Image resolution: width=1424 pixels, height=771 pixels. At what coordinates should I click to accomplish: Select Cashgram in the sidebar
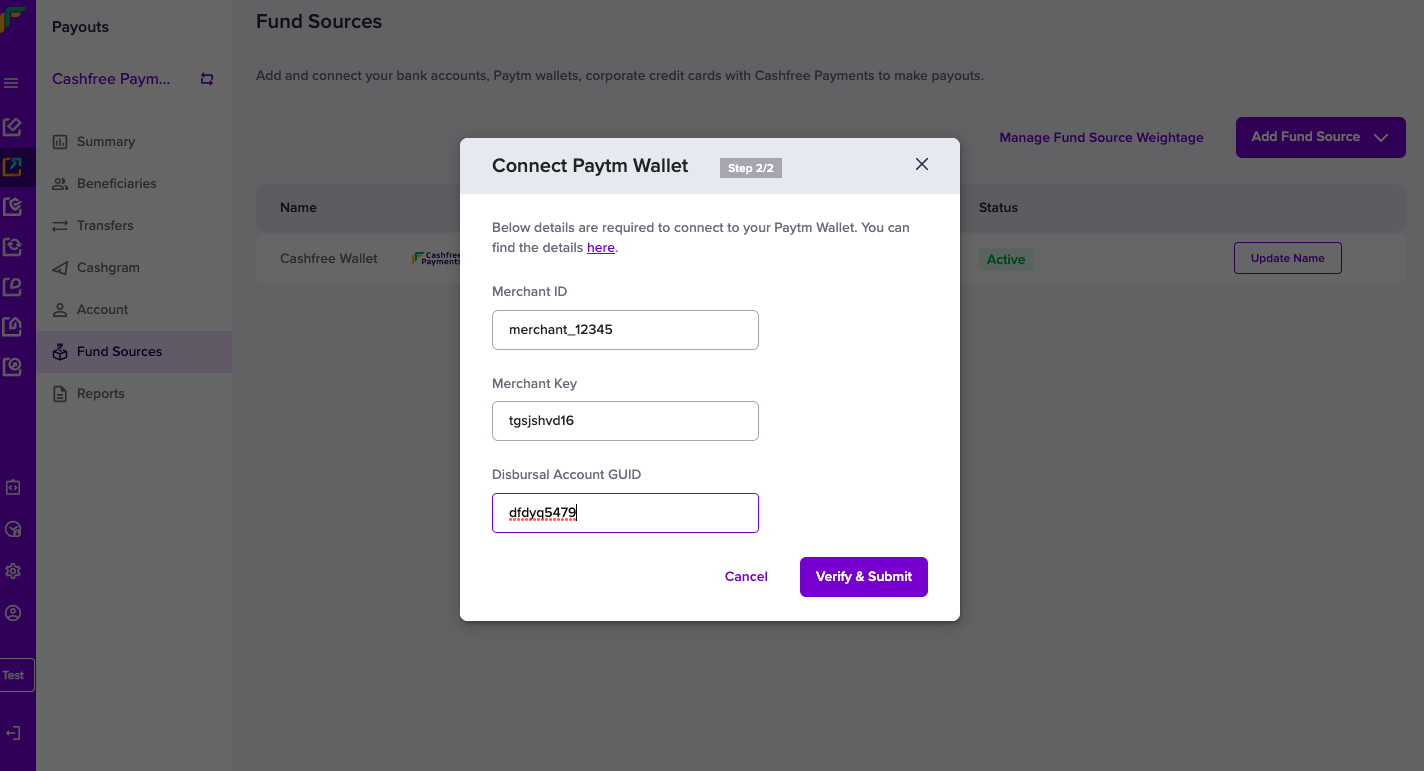(x=134, y=268)
